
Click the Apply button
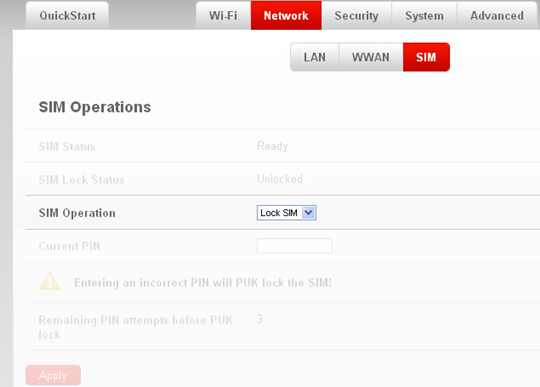point(53,375)
